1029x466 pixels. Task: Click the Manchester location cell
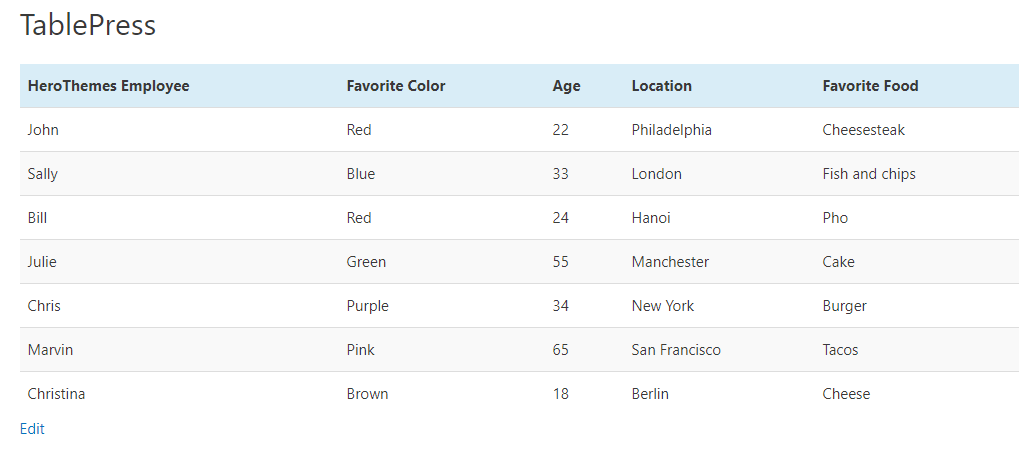[x=670, y=262]
